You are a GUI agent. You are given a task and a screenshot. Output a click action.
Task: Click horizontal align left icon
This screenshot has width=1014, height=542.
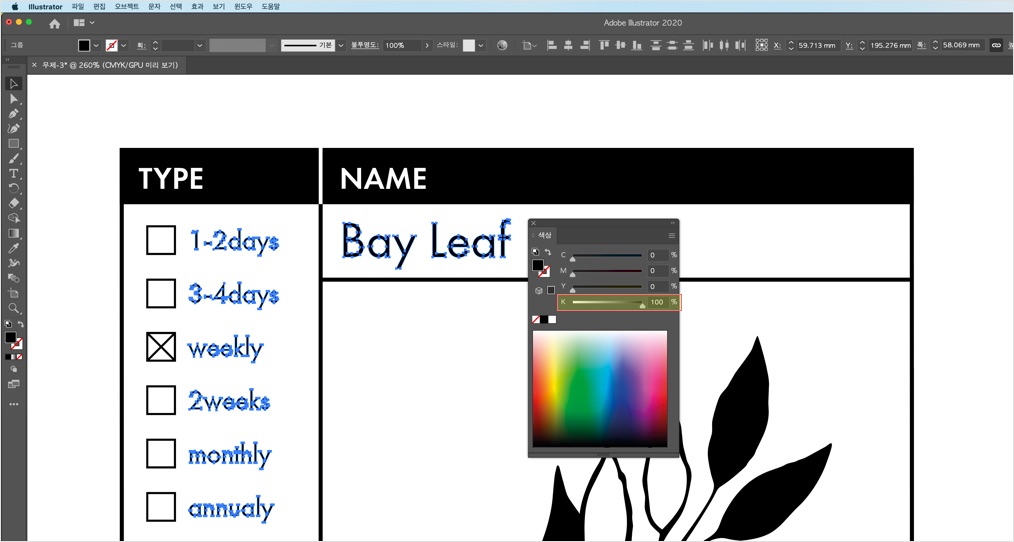click(552, 45)
